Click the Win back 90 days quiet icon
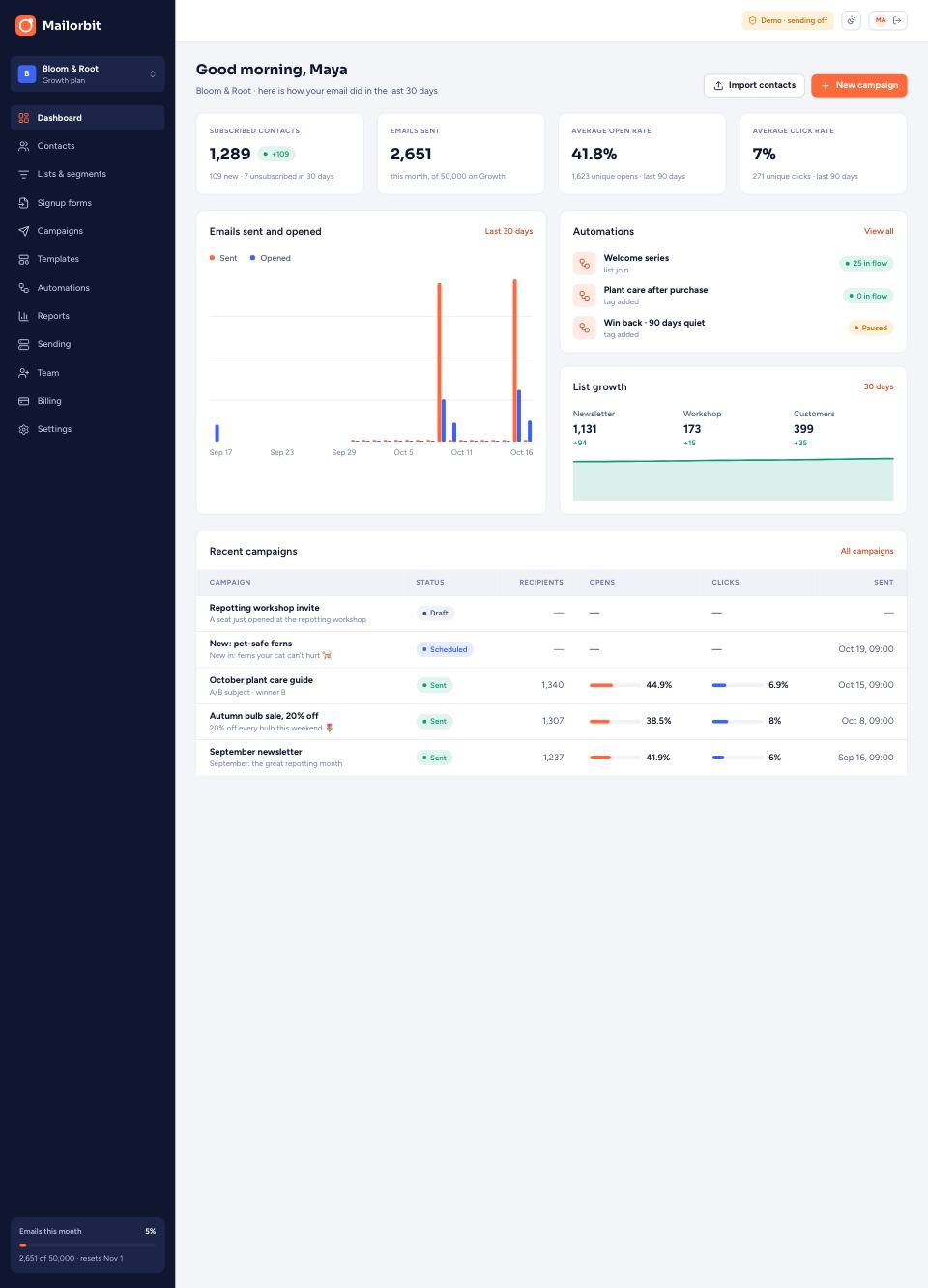This screenshot has width=928, height=1288. (584, 328)
